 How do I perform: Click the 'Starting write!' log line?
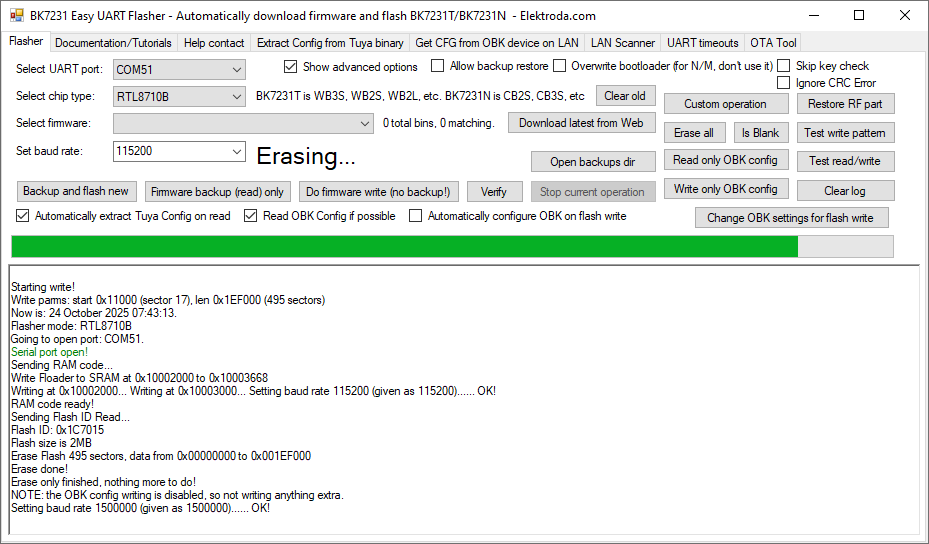[x=43, y=287]
